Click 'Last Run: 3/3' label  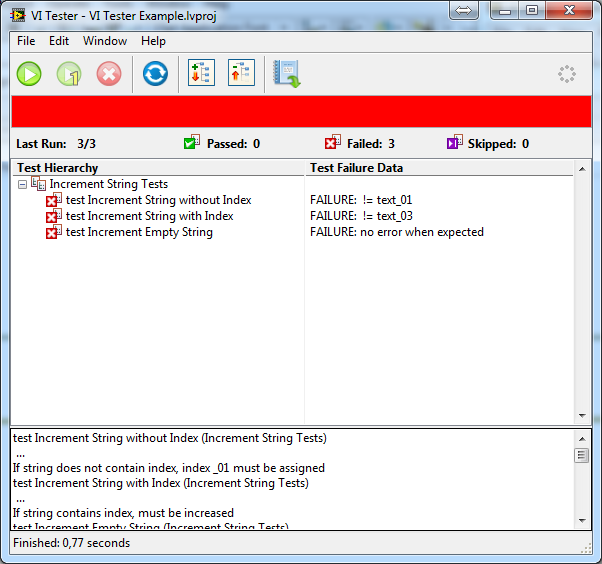pos(56,144)
